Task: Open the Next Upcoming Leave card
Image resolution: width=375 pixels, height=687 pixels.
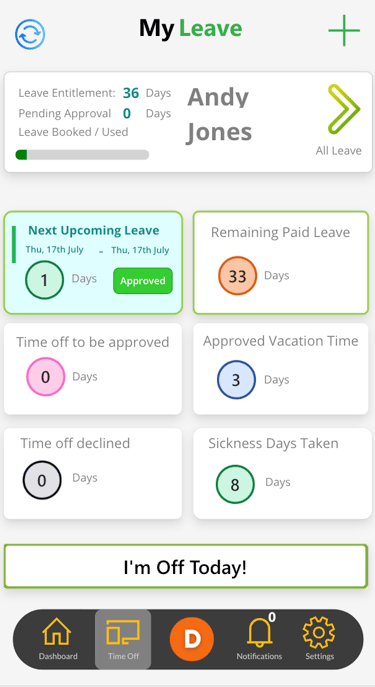Action: (93, 262)
